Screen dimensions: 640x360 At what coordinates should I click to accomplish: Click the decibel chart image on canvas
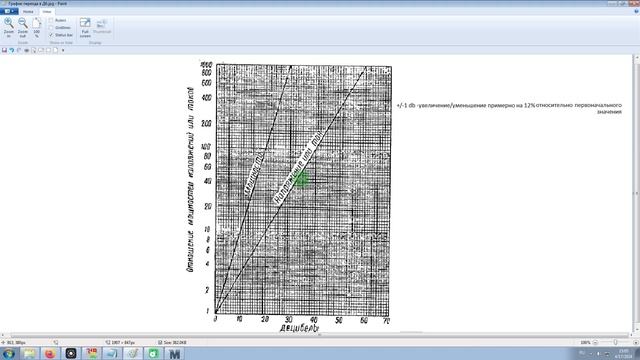(x=289, y=196)
